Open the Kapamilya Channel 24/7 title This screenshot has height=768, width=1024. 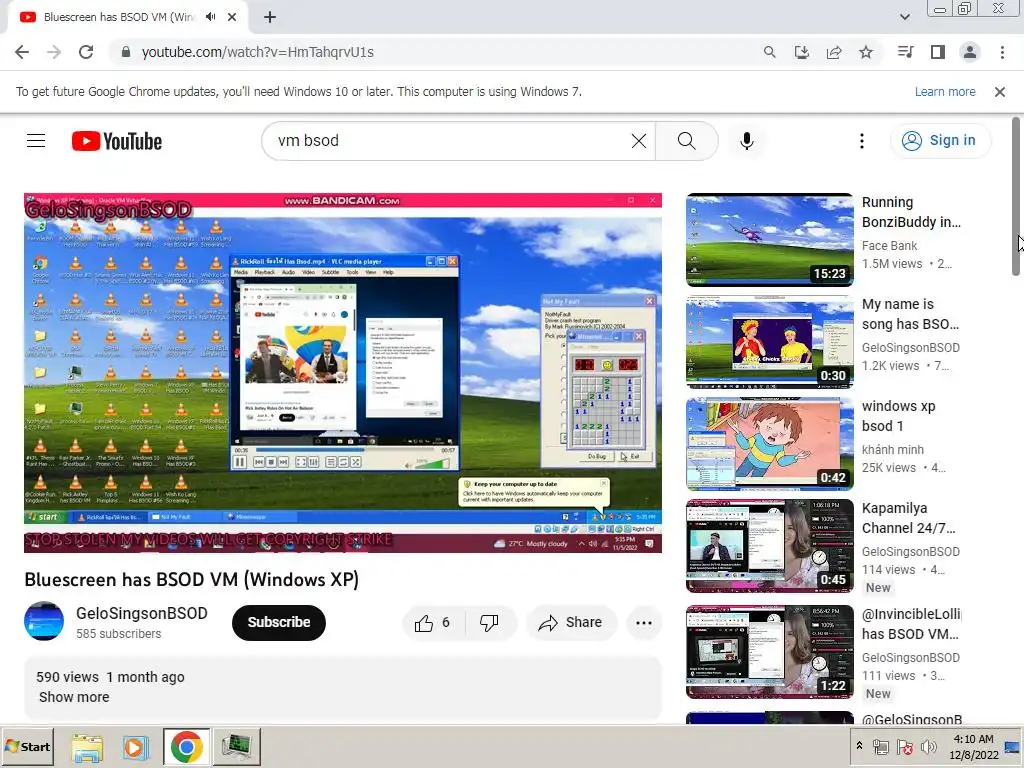tap(908, 518)
